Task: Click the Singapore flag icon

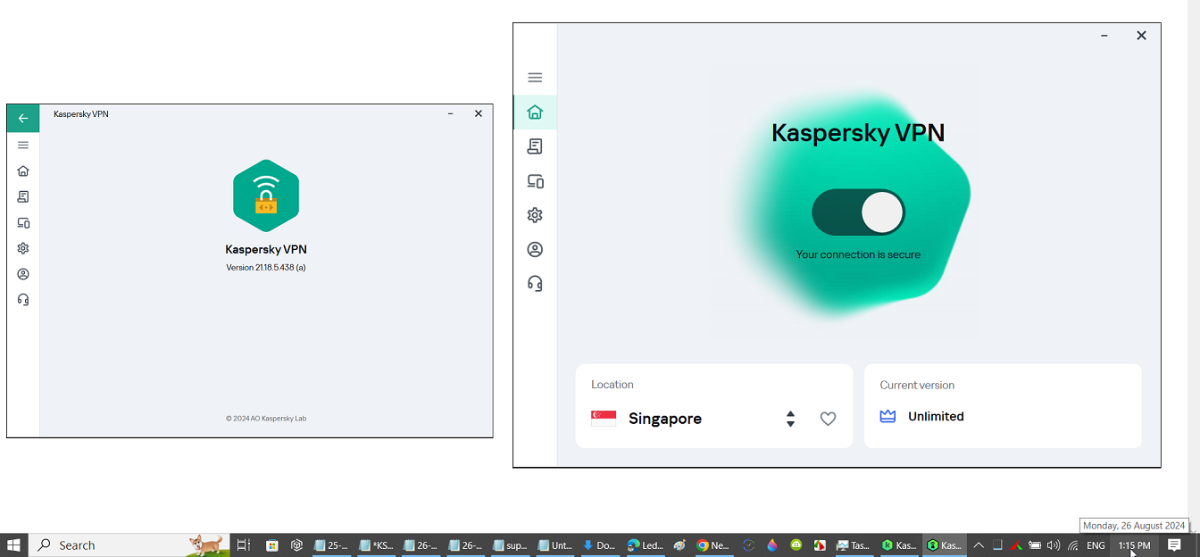Action: click(x=603, y=419)
